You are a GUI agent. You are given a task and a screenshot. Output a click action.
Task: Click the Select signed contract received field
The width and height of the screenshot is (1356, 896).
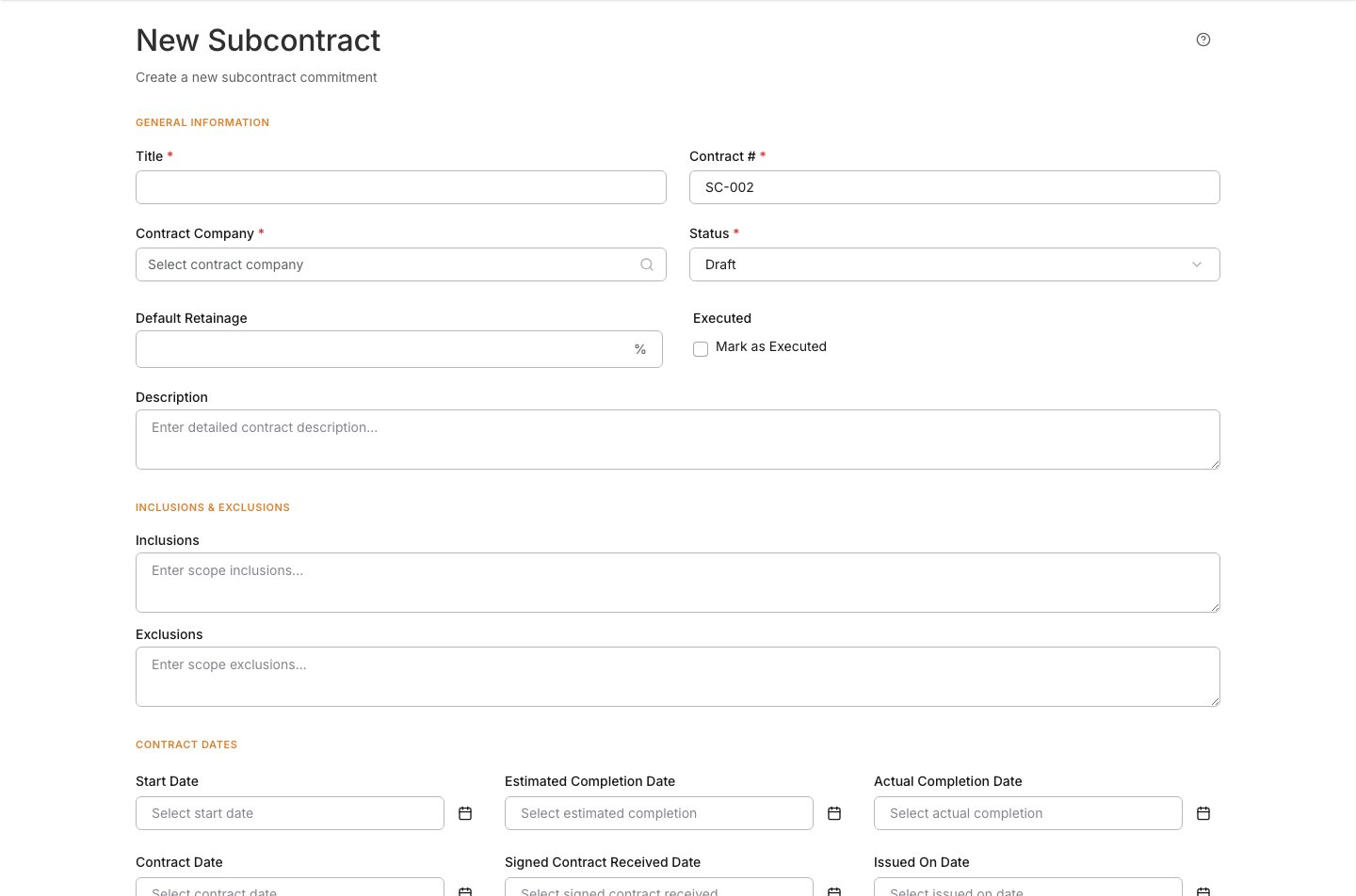click(659, 887)
